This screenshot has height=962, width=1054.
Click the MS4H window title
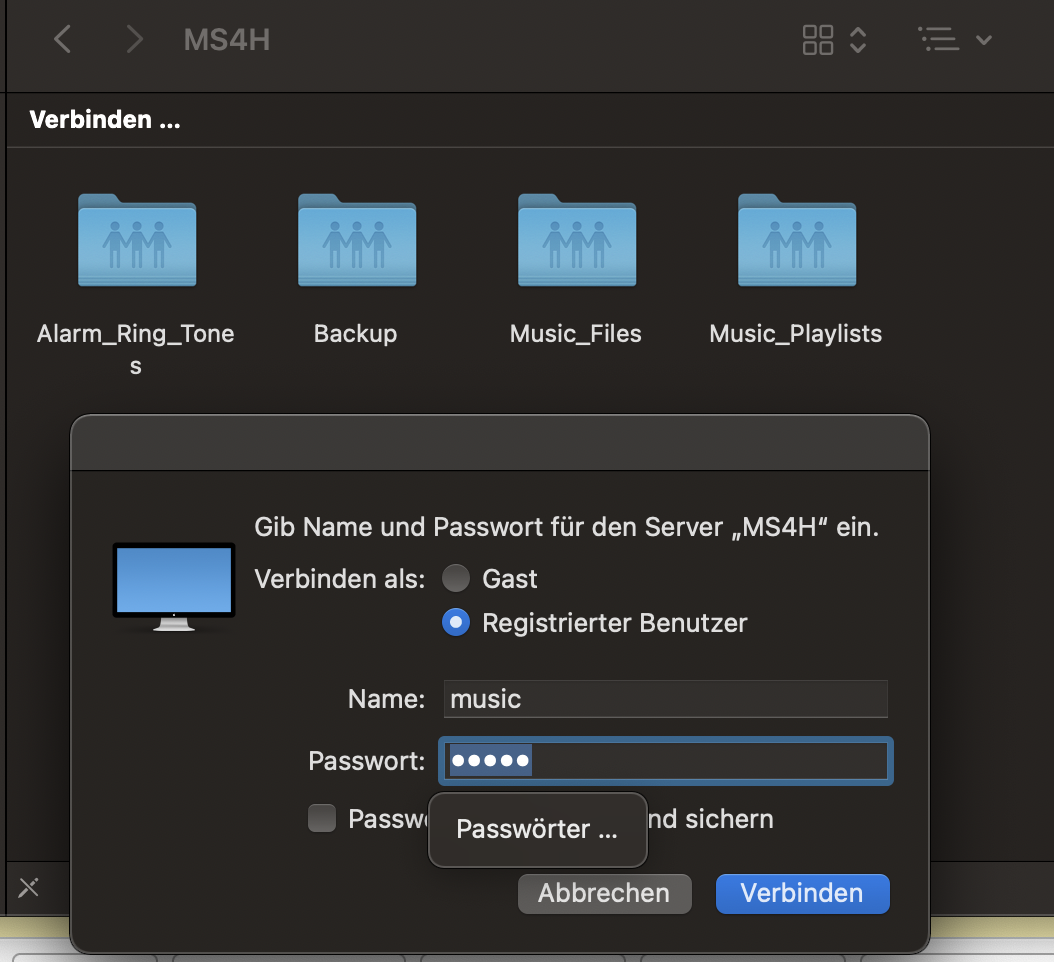[x=227, y=40]
